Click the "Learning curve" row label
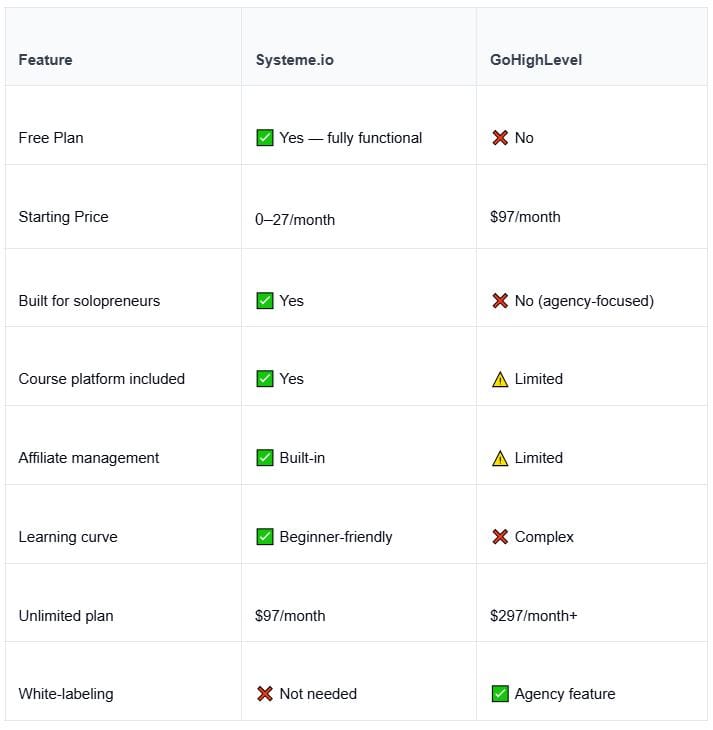This screenshot has height=730, width=713. coord(68,537)
